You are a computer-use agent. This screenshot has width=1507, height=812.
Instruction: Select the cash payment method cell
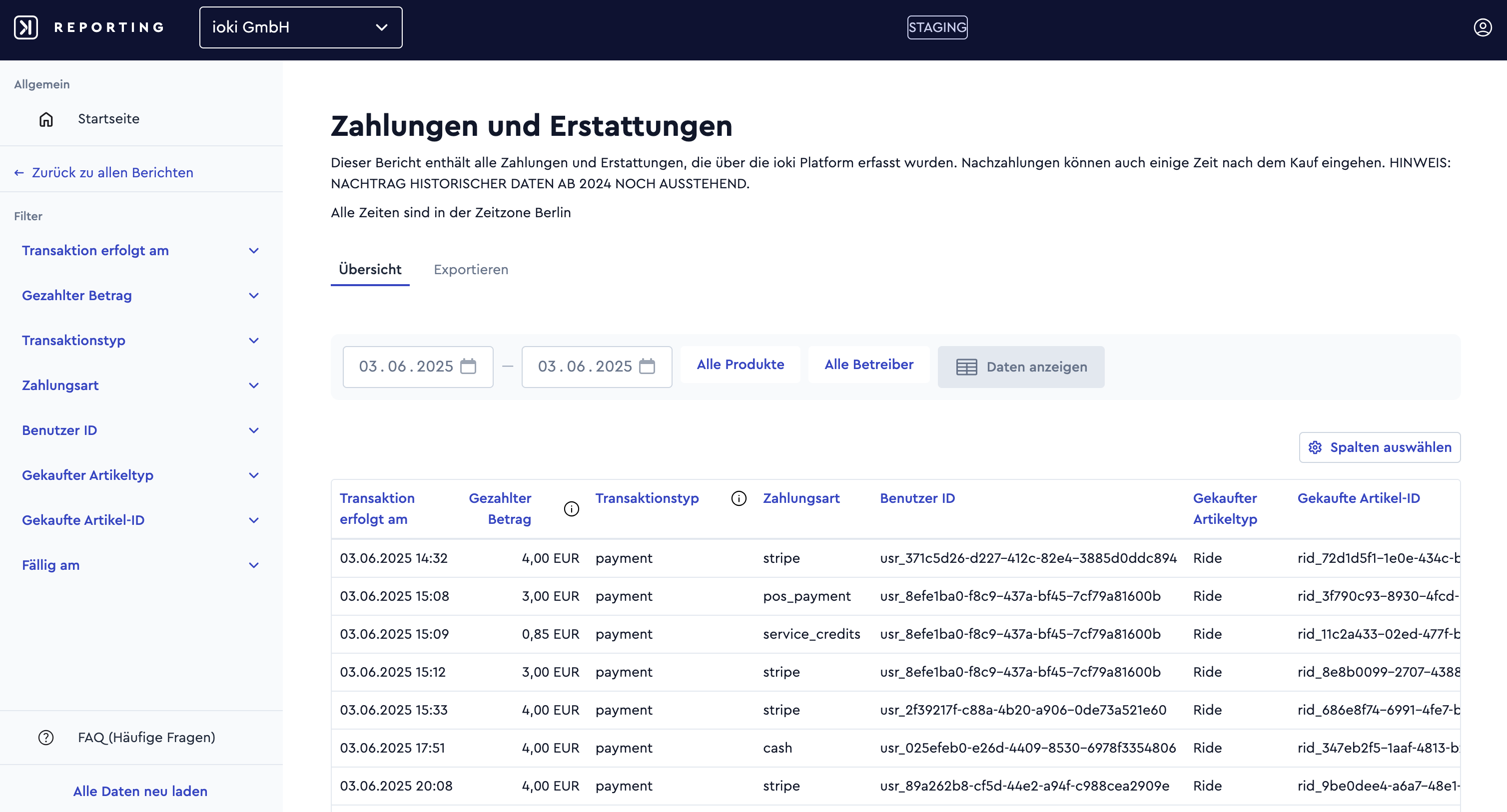(x=777, y=748)
